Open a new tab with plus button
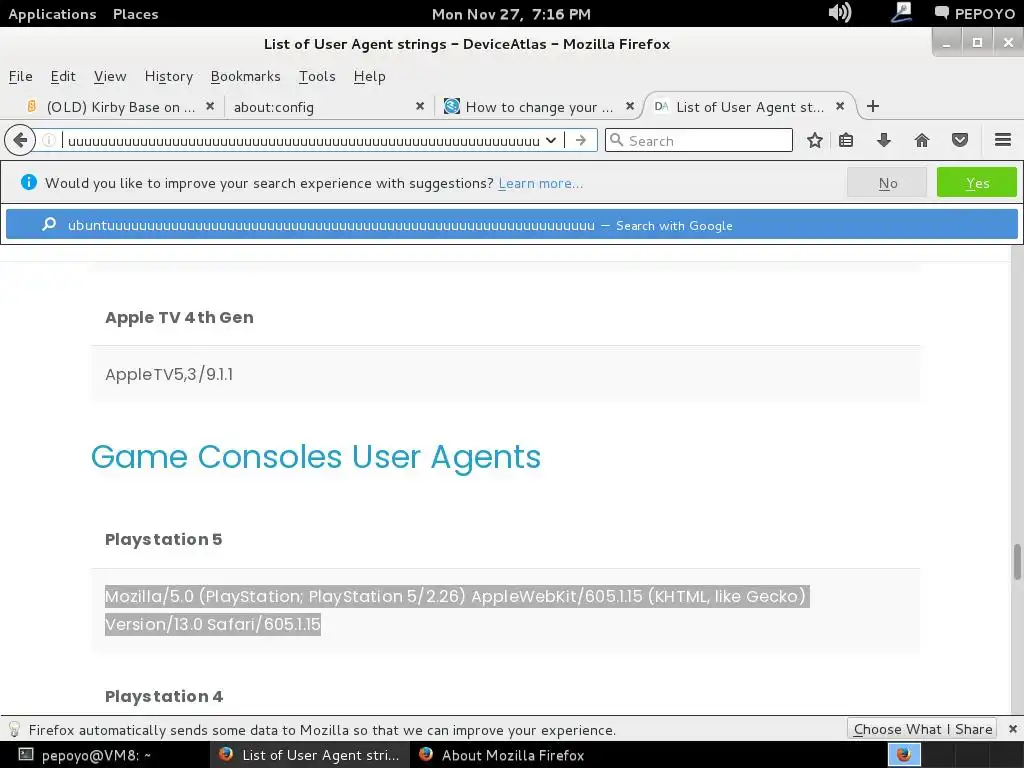This screenshot has height=768, width=1024. 872,106
